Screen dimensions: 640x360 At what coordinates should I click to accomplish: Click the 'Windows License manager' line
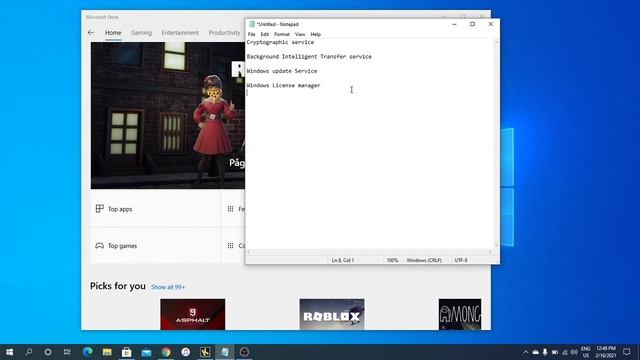tap(283, 85)
